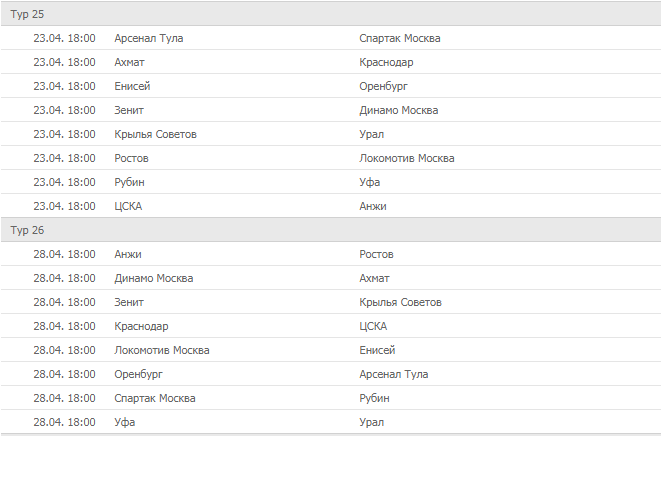Viewport: 663px width, 480px height.
Task: Select away team Ахмат in Тур 26
Action: [375, 278]
